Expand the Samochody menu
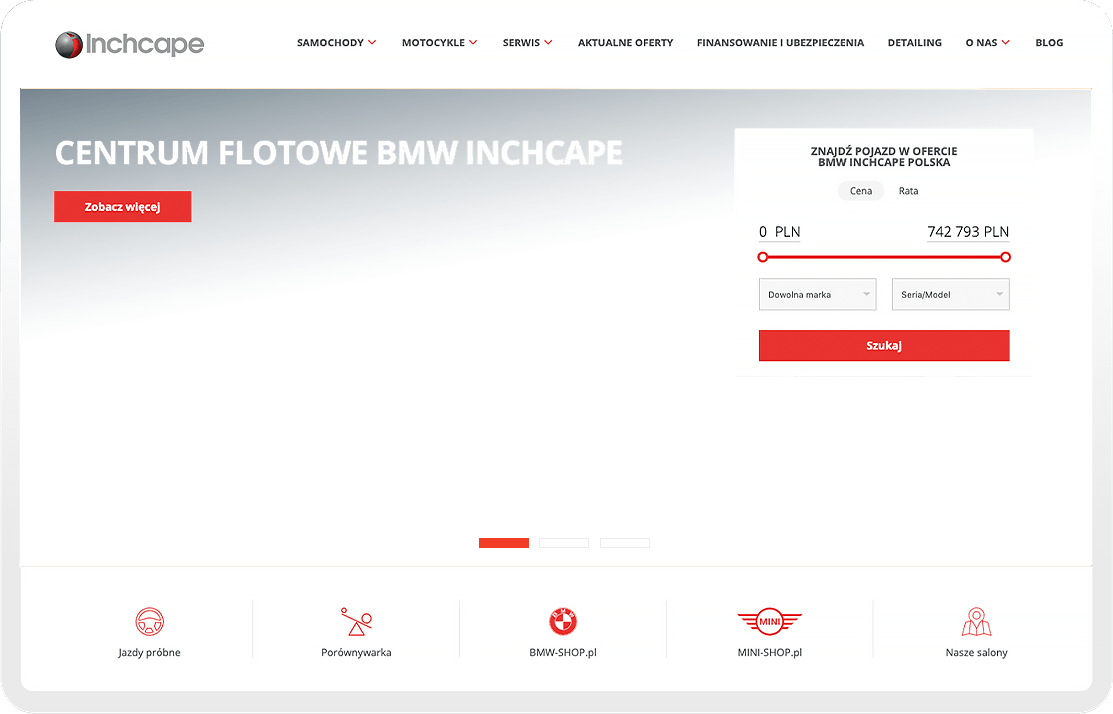 (336, 43)
